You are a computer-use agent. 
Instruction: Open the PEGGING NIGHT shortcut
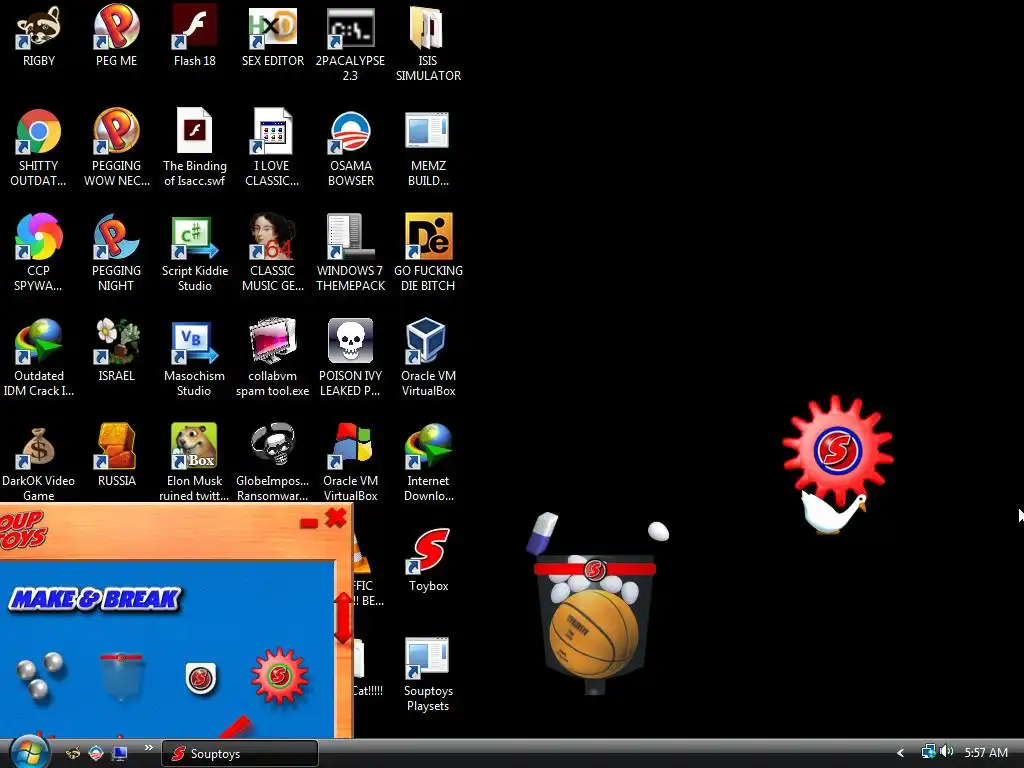click(x=116, y=252)
